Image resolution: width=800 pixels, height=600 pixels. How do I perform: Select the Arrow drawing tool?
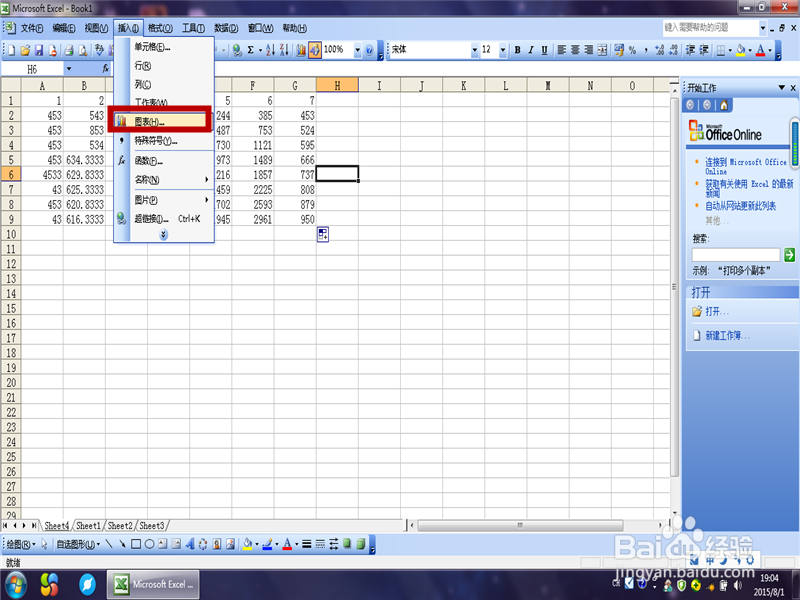(122, 544)
